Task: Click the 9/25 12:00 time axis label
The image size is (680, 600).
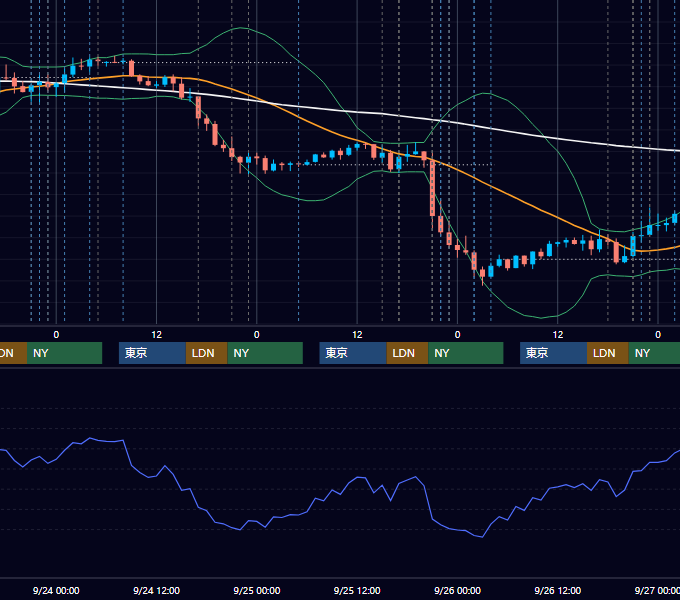Action: click(357, 590)
